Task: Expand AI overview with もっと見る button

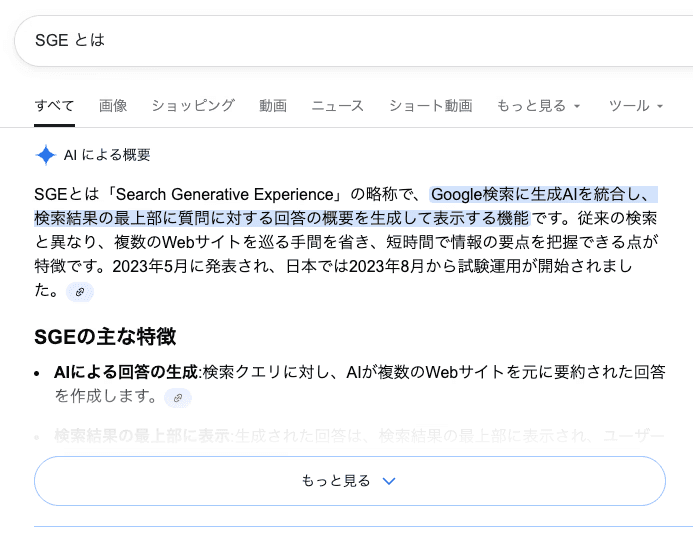Action: tap(350, 481)
